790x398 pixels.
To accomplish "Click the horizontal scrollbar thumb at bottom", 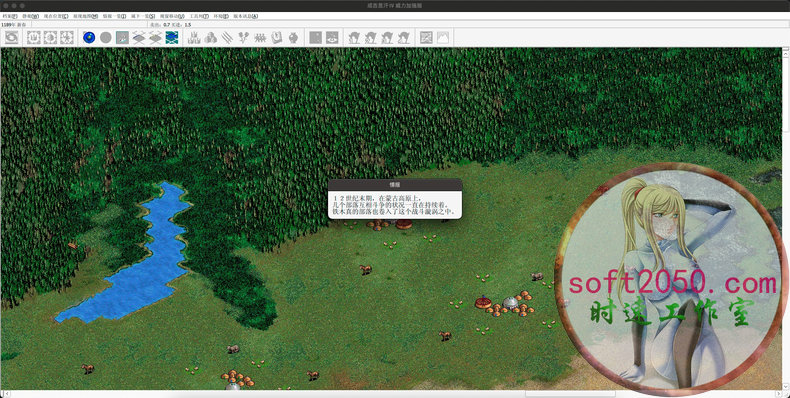I will (570, 393).
